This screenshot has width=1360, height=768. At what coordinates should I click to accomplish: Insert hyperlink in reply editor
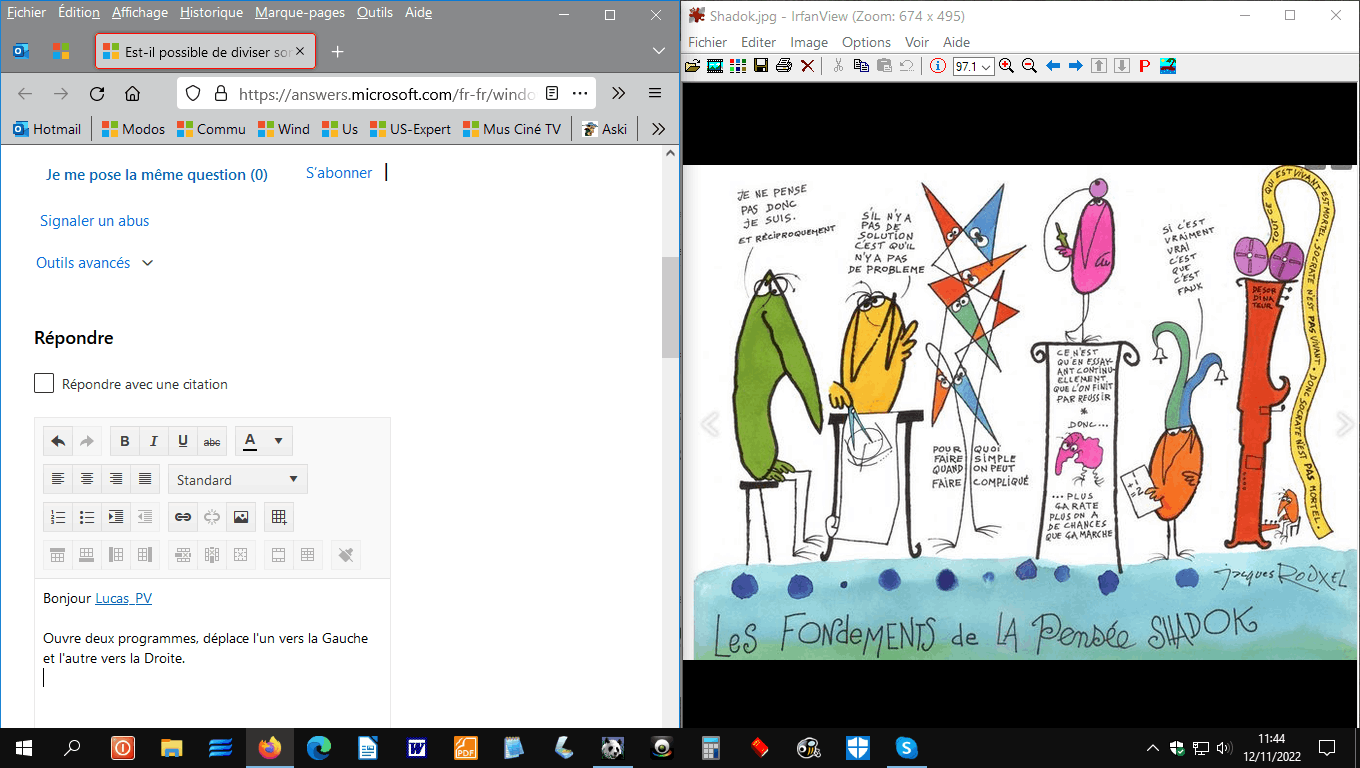pos(182,517)
